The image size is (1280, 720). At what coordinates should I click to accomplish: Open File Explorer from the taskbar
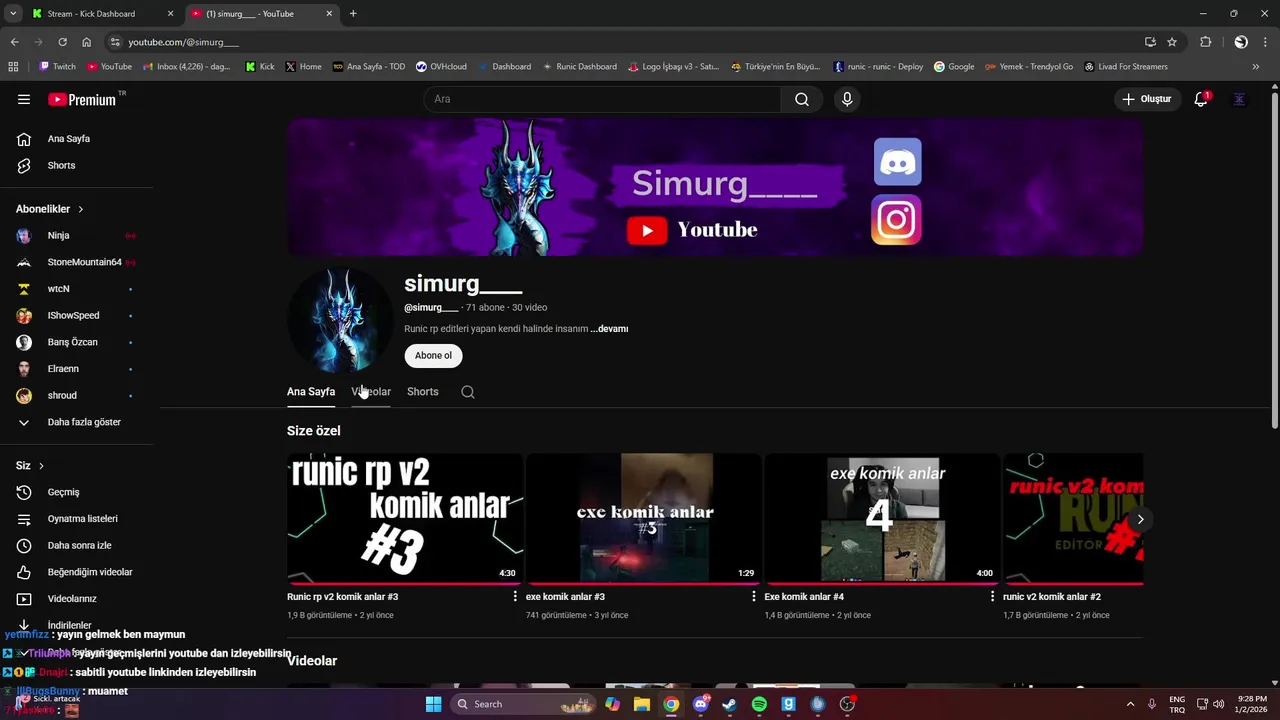(642, 704)
